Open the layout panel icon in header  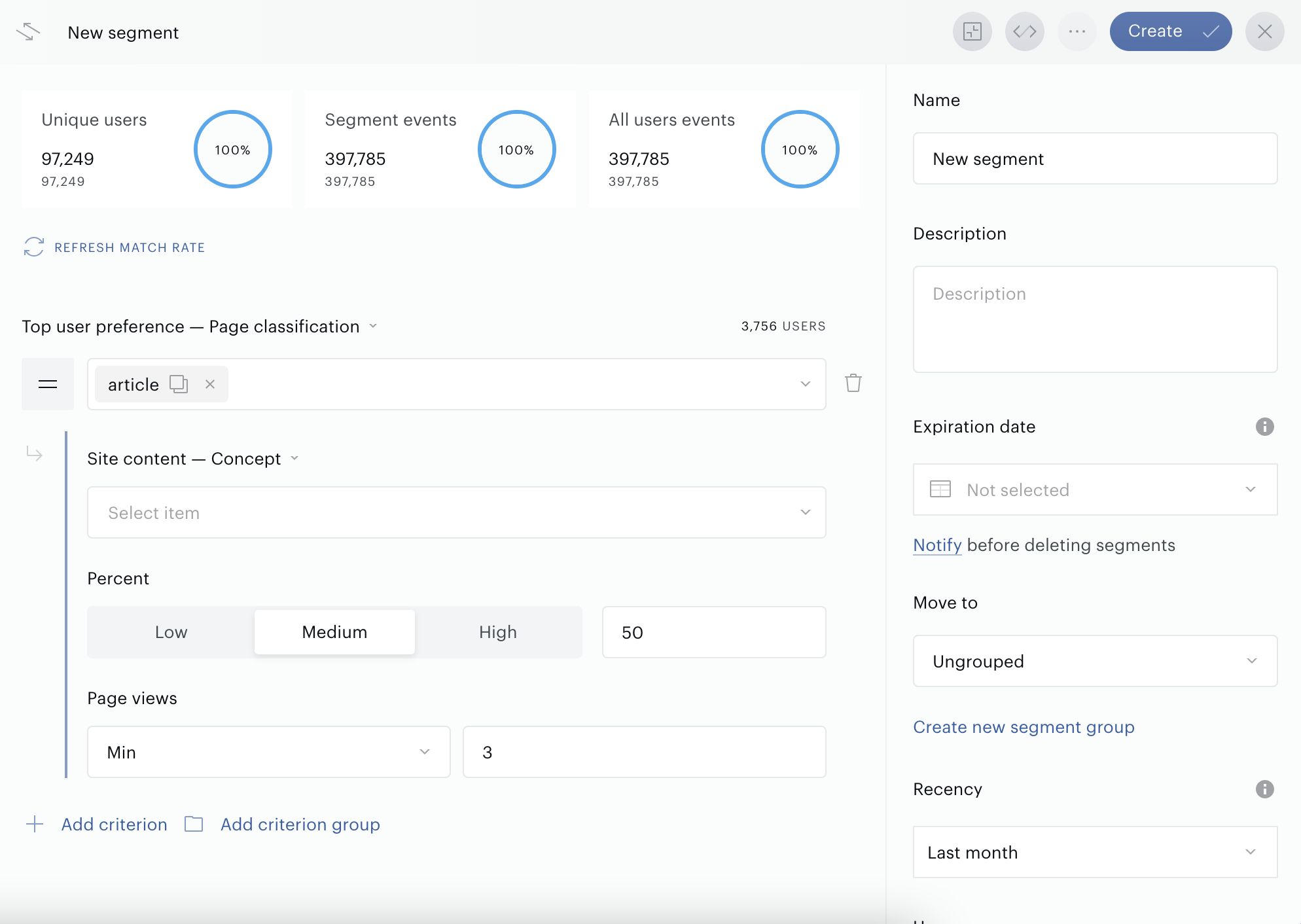coord(972,31)
